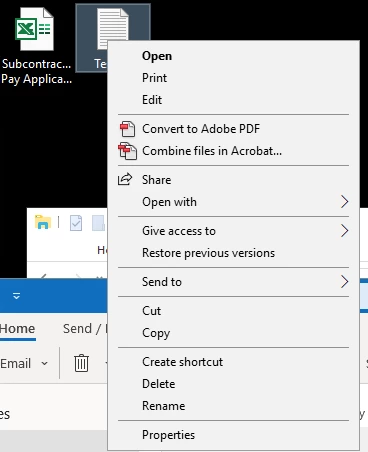Click the Share arrow icon
The height and width of the screenshot is (452, 368).
click(x=125, y=179)
